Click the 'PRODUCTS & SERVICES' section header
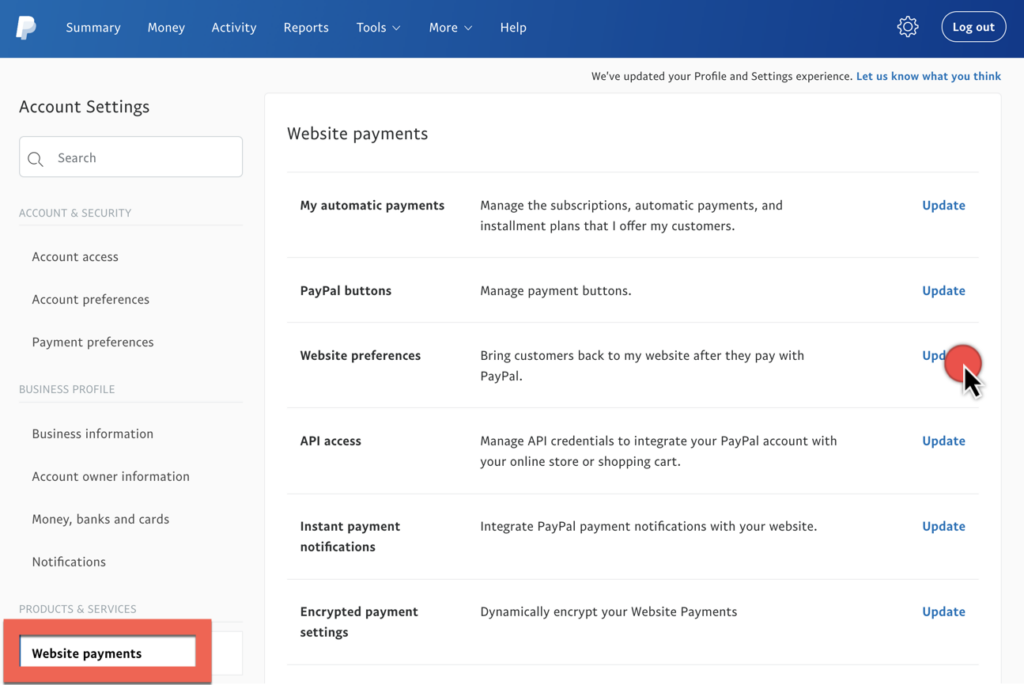The width and height of the screenshot is (1024, 685). pyautogui.click(x=78, y=609)
